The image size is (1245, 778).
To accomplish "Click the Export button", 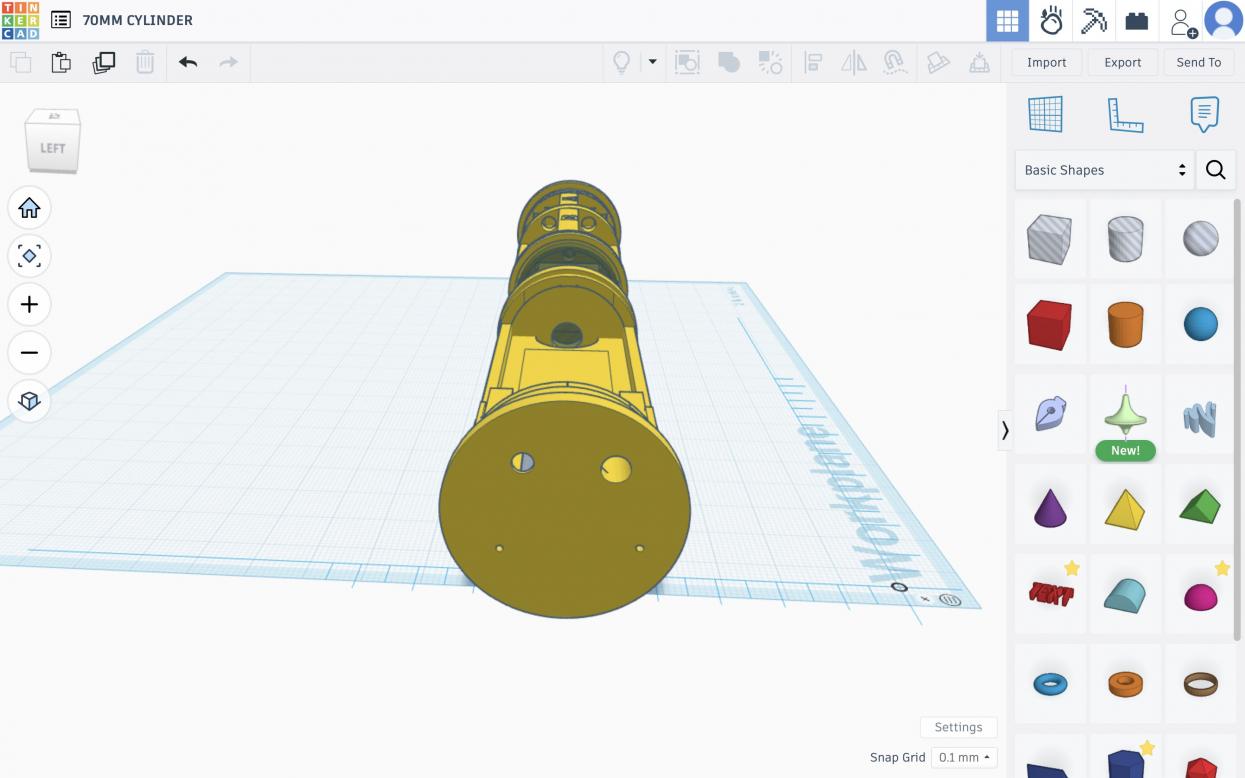I will [x=1122, y=62].
